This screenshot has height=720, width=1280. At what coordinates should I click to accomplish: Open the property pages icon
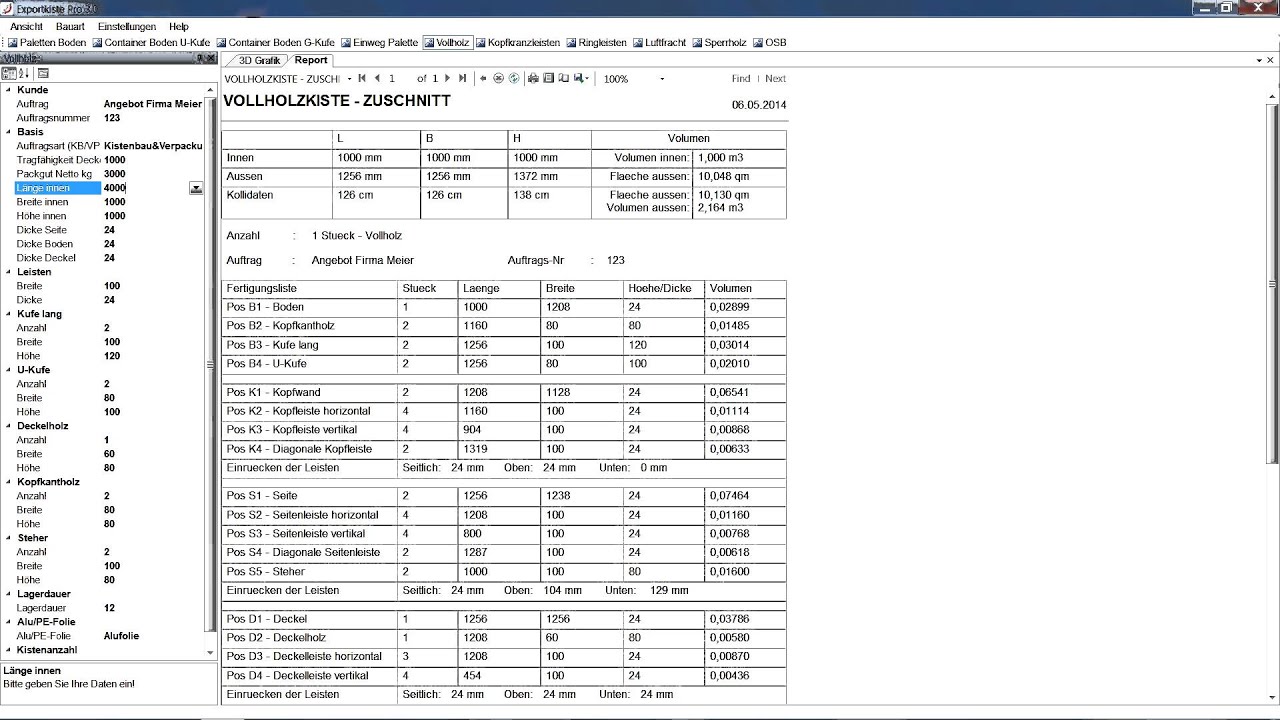44,73
